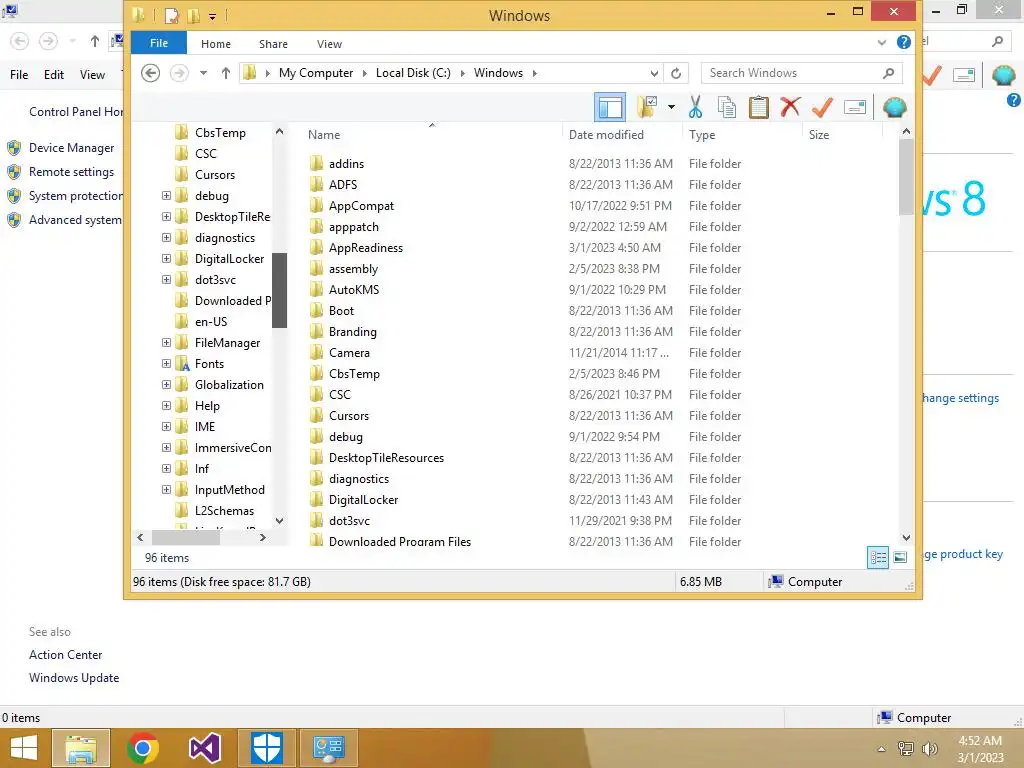Click Local Disk (C:) breadcrumb

point(413,73)
